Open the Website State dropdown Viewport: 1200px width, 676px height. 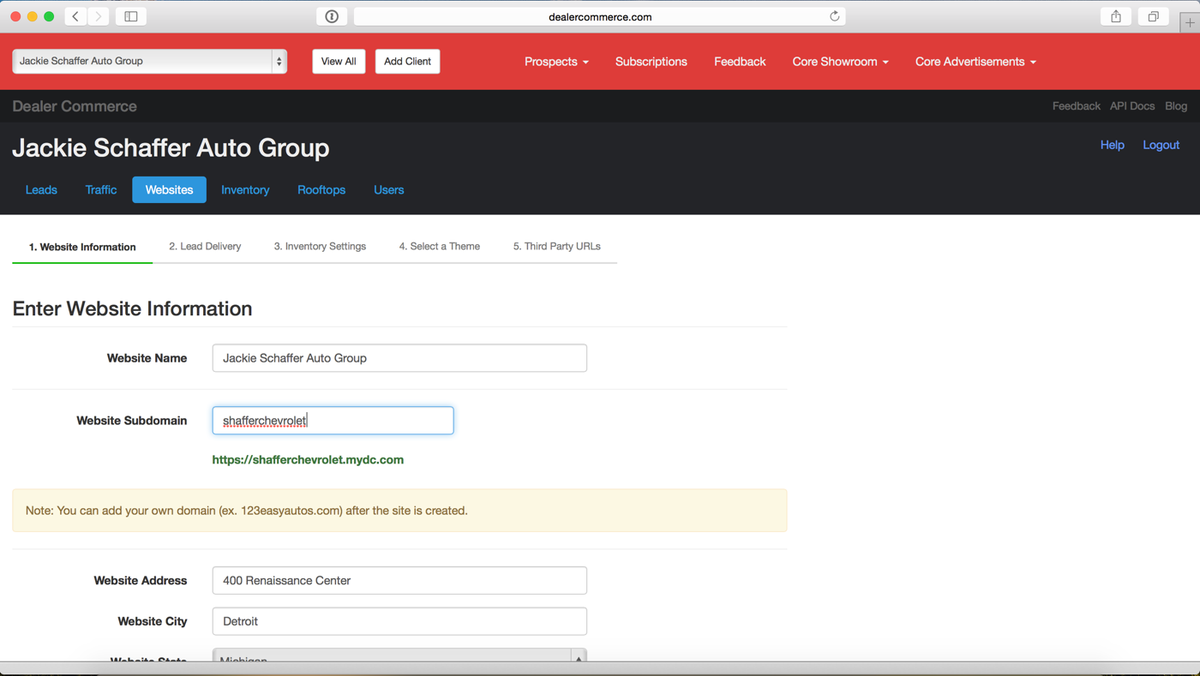coord(399,656)
